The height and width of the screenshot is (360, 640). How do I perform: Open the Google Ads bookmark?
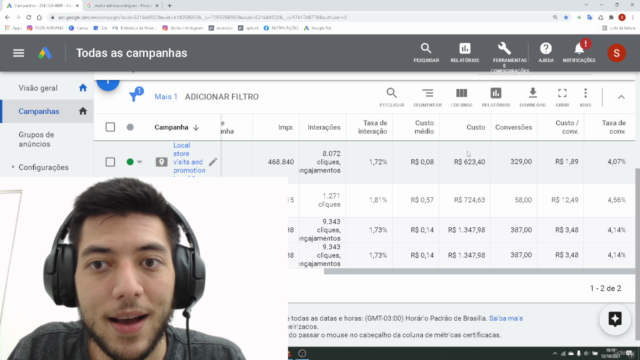318,28
